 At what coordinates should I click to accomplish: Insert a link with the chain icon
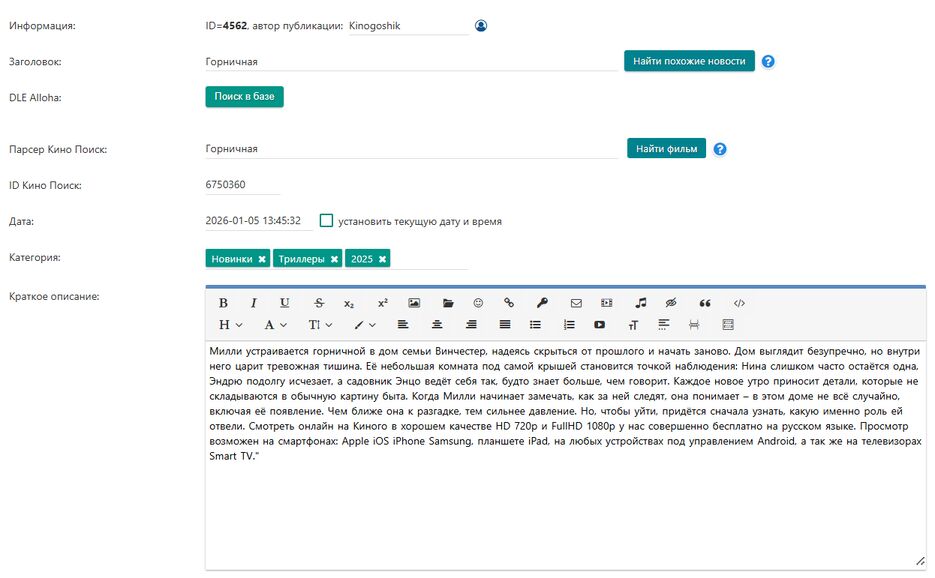pyautogui.click(x=509, y=303)
